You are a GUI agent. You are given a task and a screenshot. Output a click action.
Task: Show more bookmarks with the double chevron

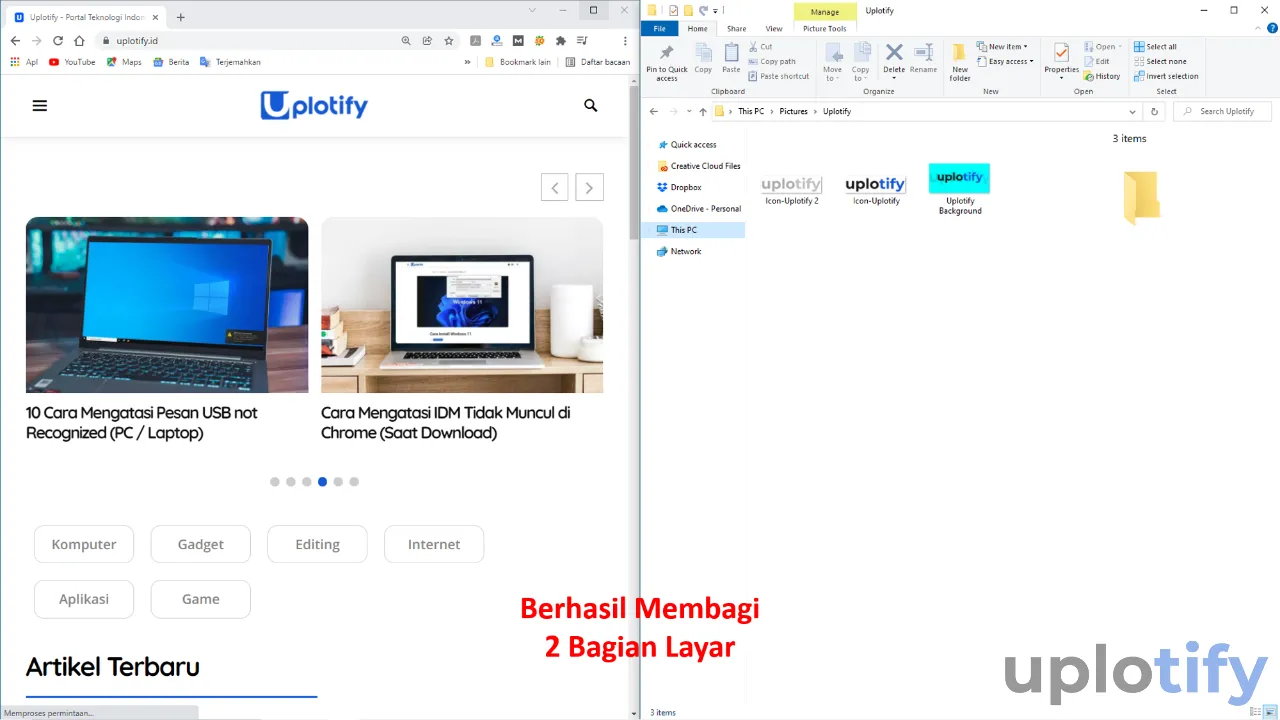tap(467, 62)
